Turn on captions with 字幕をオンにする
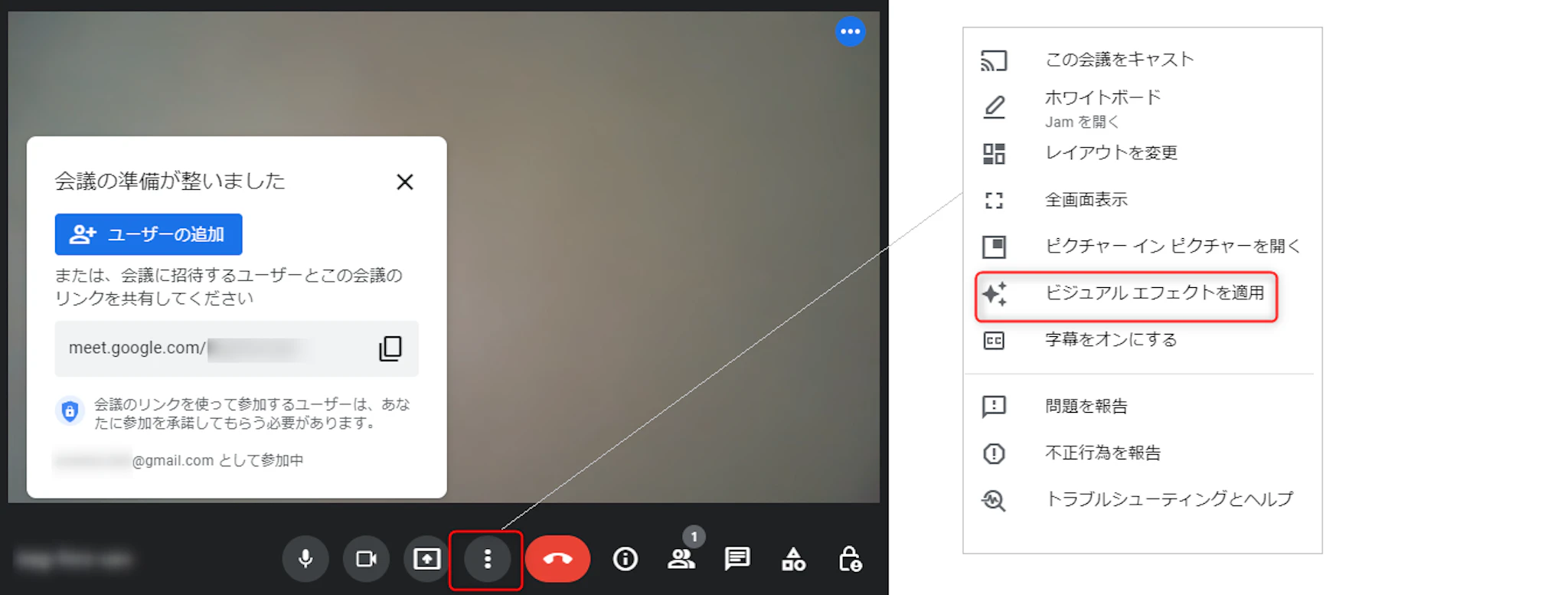Viewport: 1568px width, 595px height. click(1110, 340)
